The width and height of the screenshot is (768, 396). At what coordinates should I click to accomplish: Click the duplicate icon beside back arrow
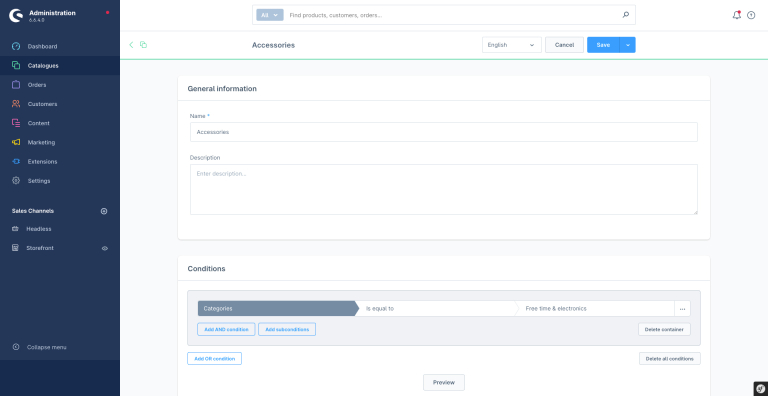(x=144, y=45)
